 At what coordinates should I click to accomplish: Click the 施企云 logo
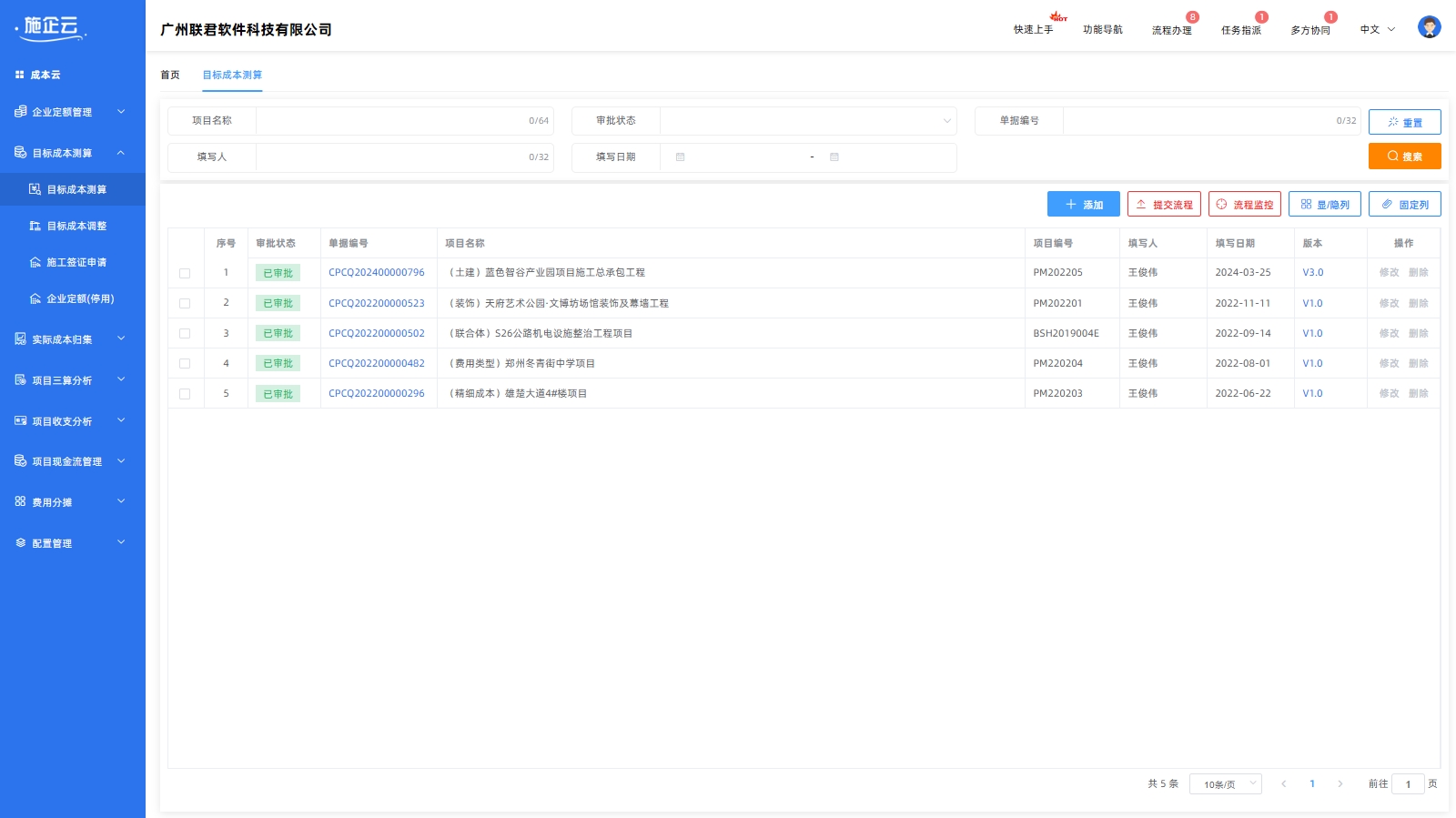(x=51, y=28)
